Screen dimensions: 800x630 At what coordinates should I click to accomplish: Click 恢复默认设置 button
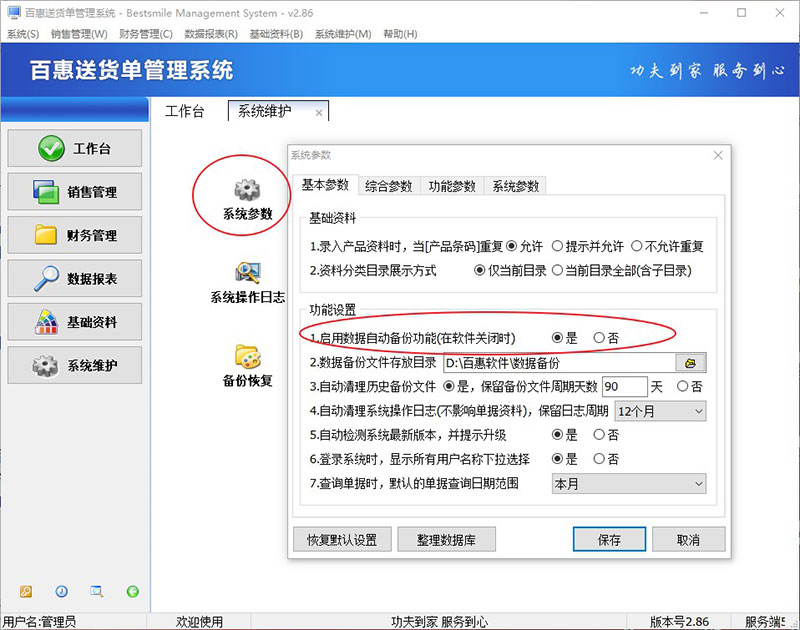click(x=342, y=539)
